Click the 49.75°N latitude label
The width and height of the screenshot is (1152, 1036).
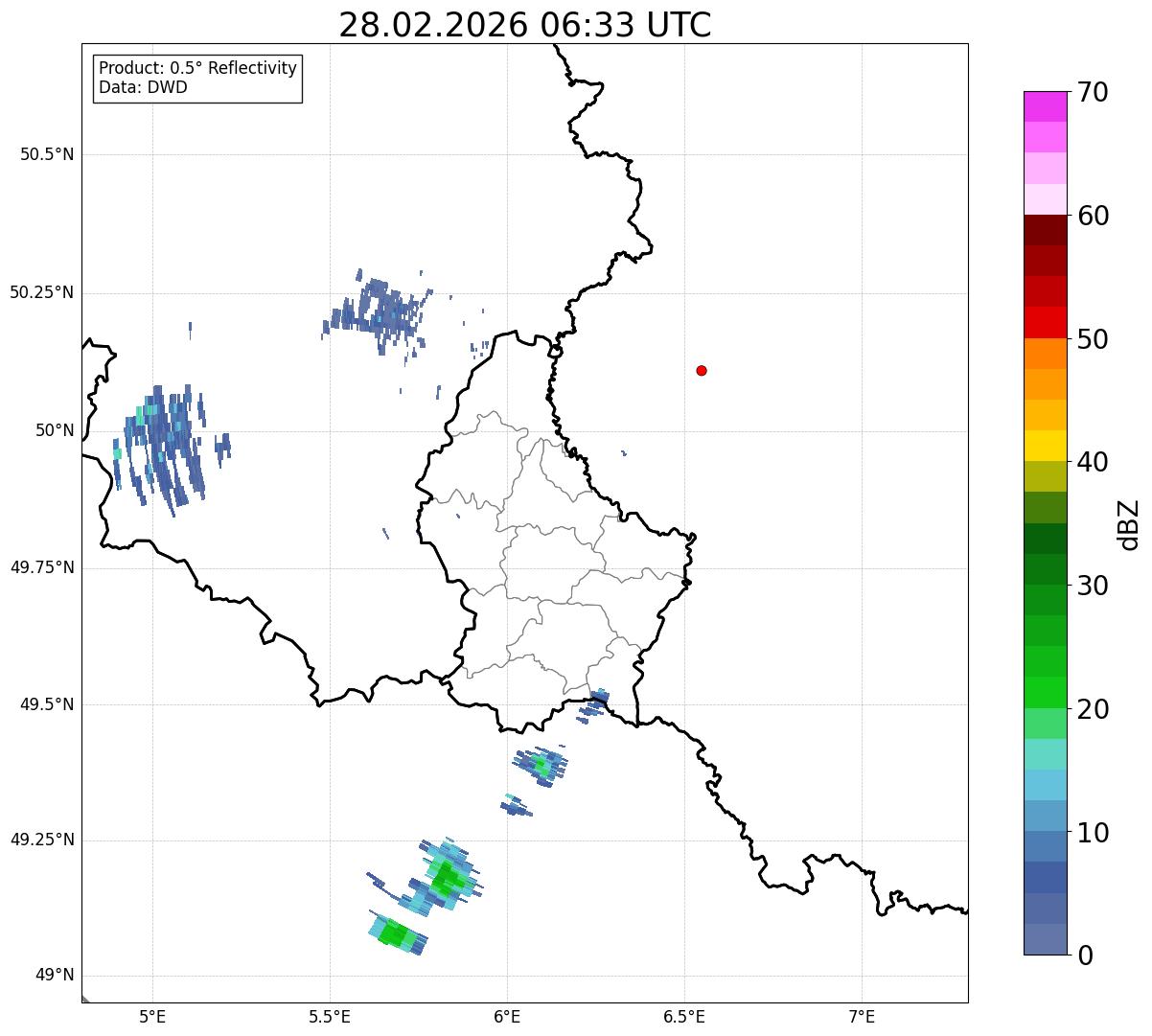pos(42,567)
